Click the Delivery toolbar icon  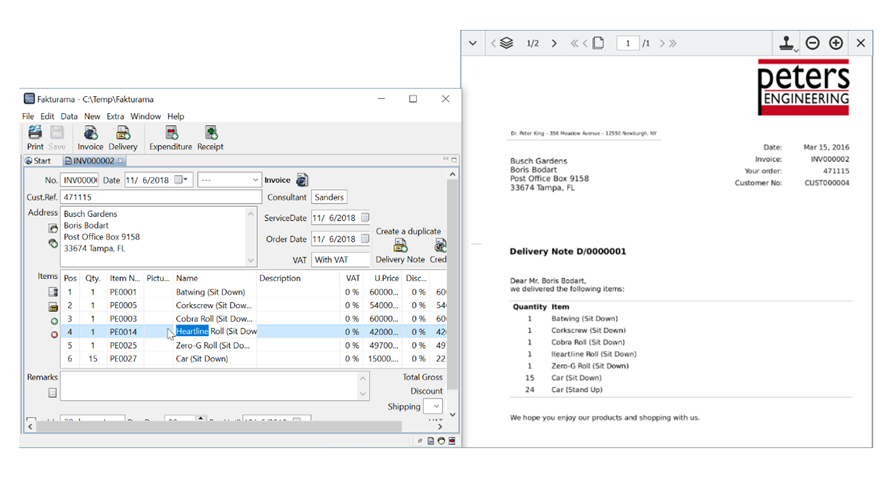click(x=123, y=137)
